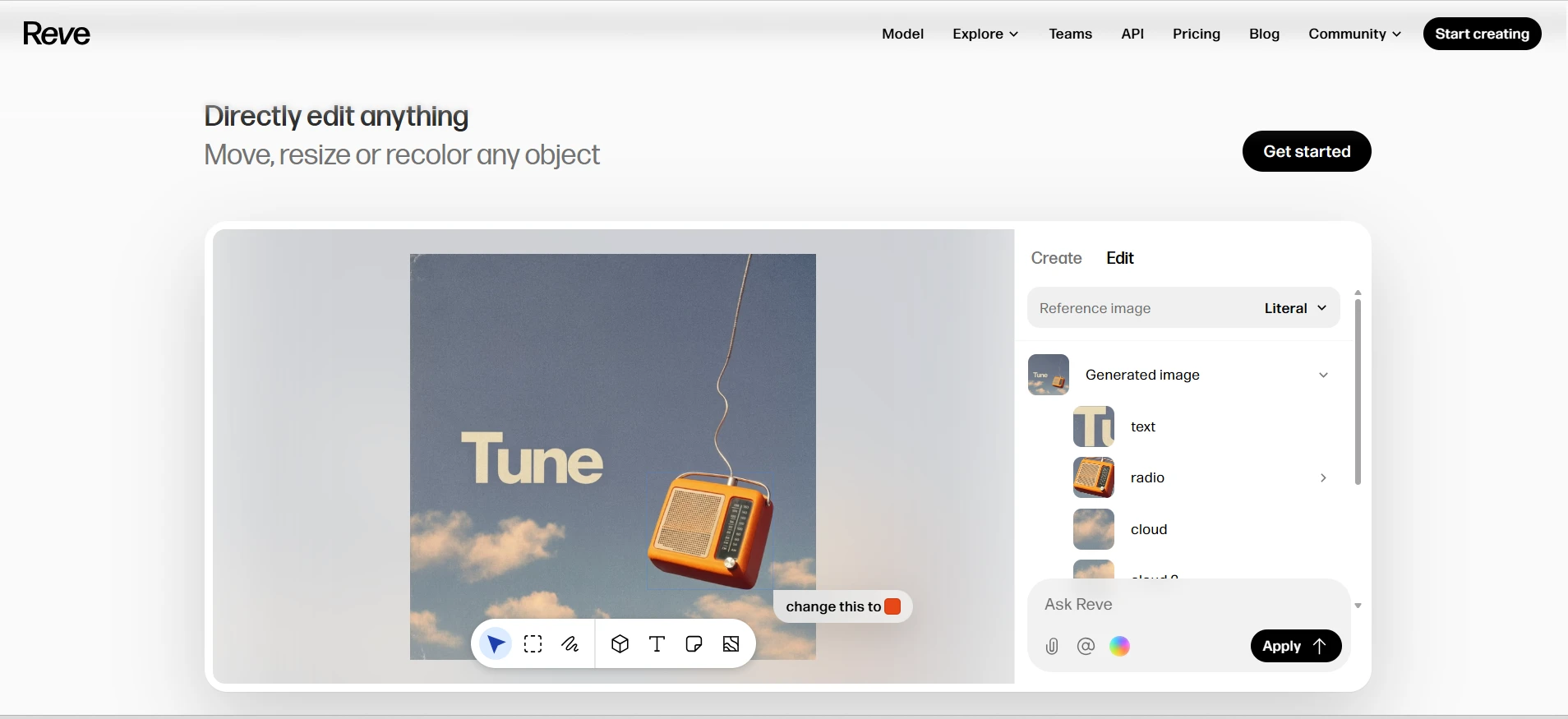Switch to the Edit tab
Image resolution: width=1568 pixels, height=719 pixels.
tap(1119, 258)
